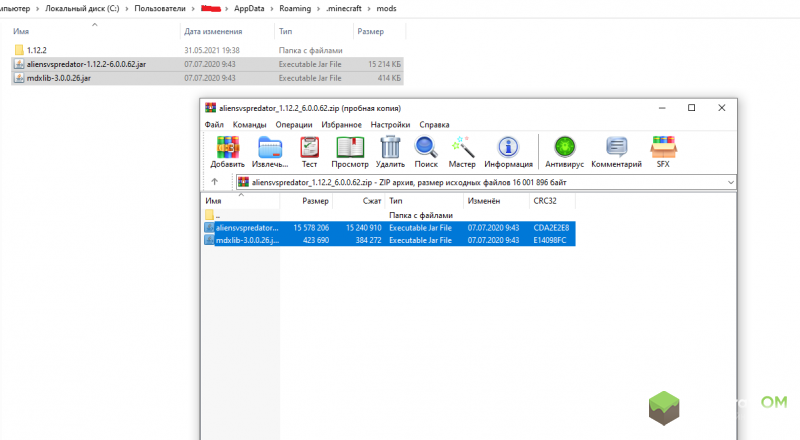Go up one folder with arrow button
The height and width of the screenshot is (440, 800).
click(215, 182)
